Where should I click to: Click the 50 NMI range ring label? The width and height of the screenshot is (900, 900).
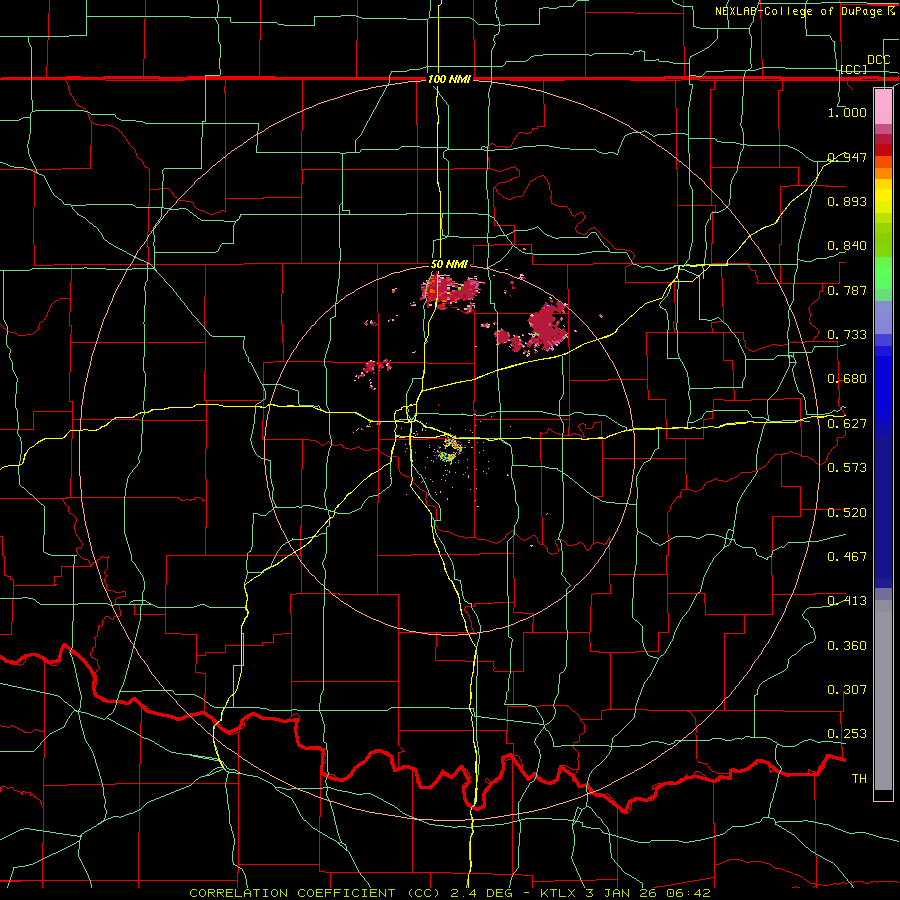449,265
